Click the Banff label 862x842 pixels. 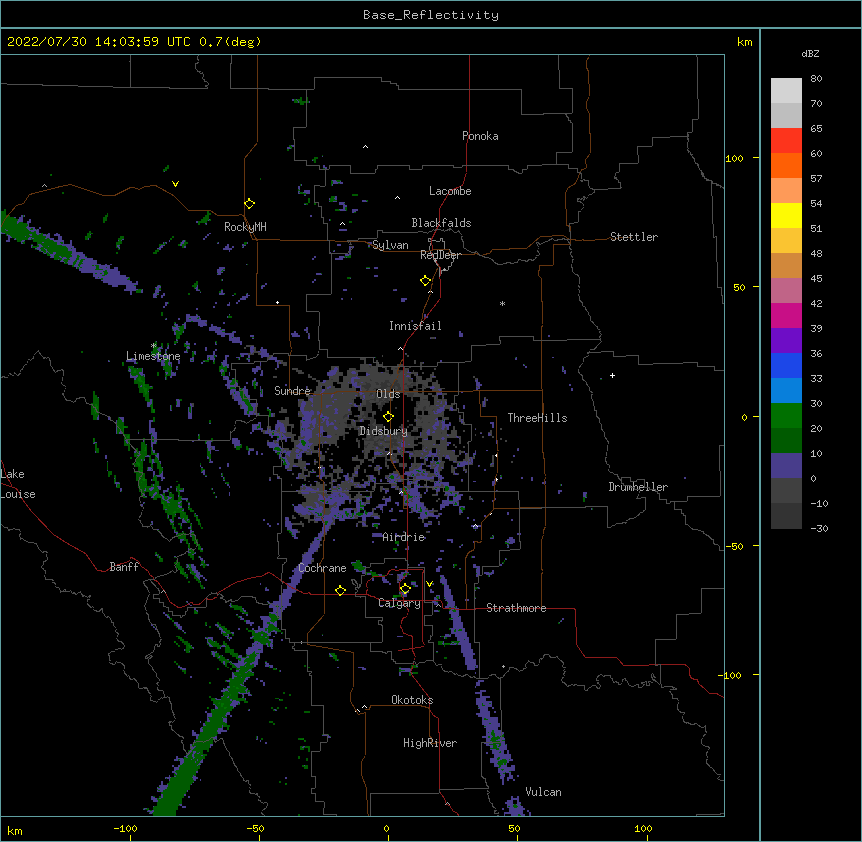(x=124, y=567)
